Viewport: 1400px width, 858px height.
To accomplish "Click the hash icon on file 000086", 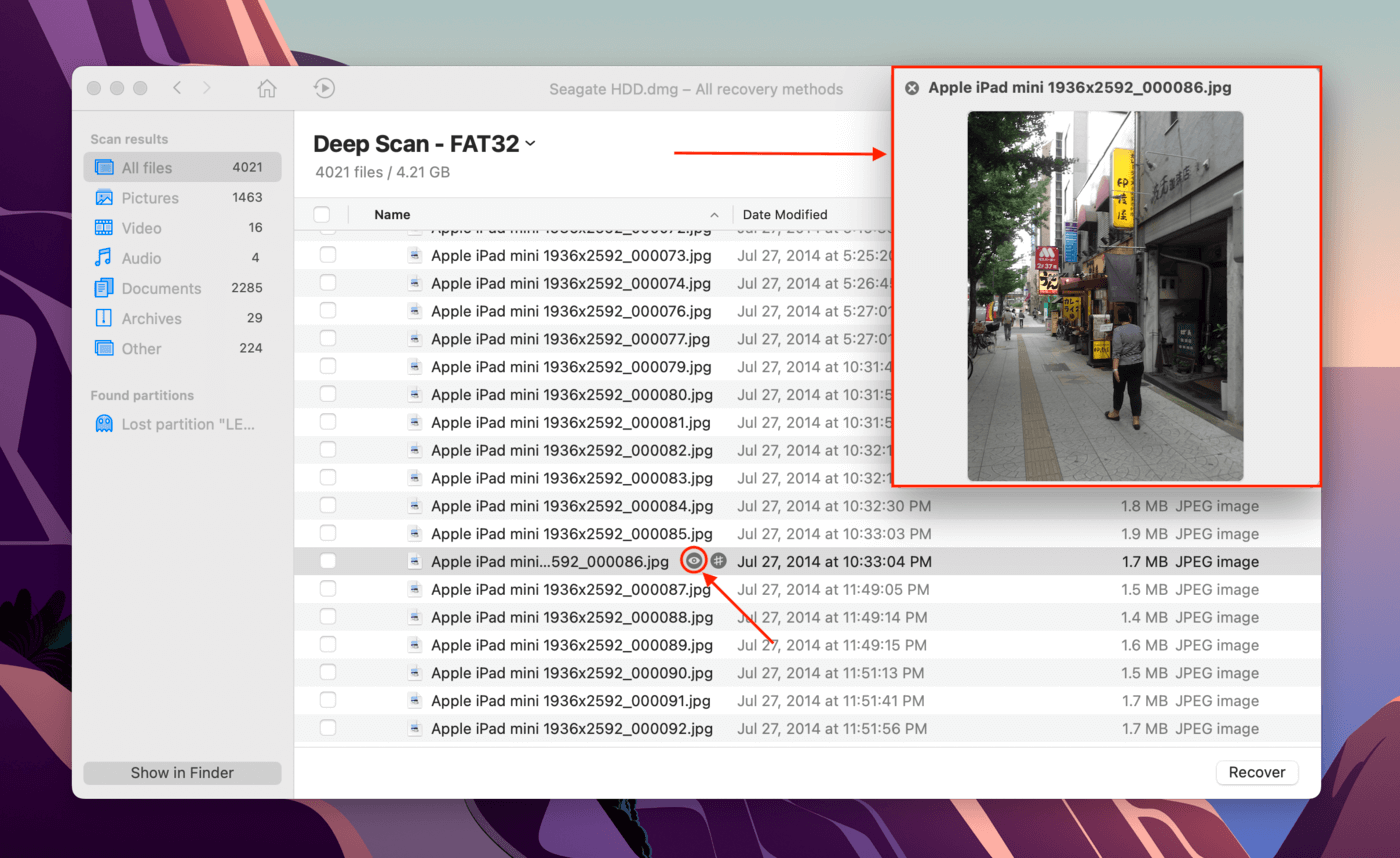I will pos(719,561).
